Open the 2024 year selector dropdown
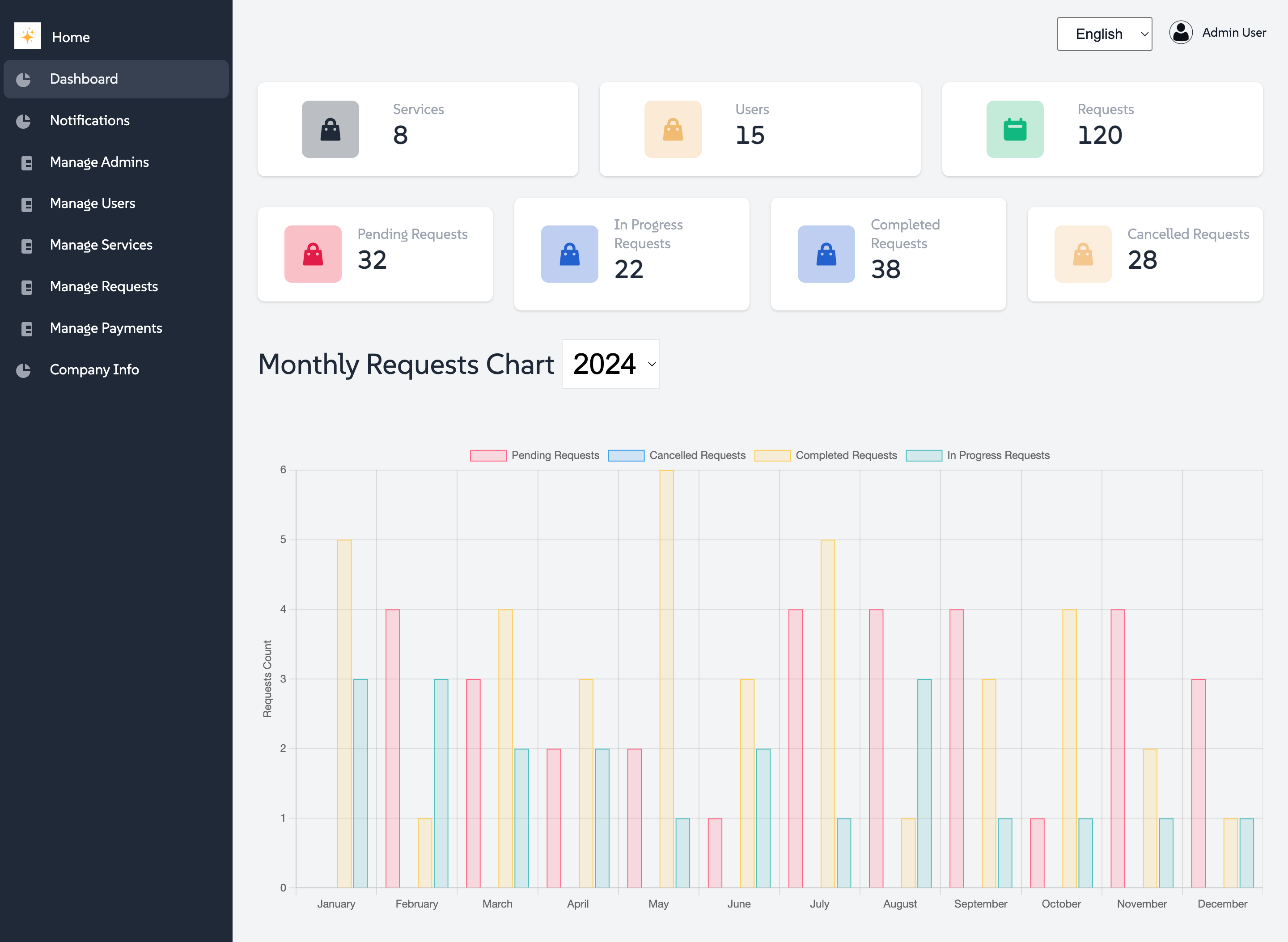This screenshot has width=1288, height=942. coord(610,364)
